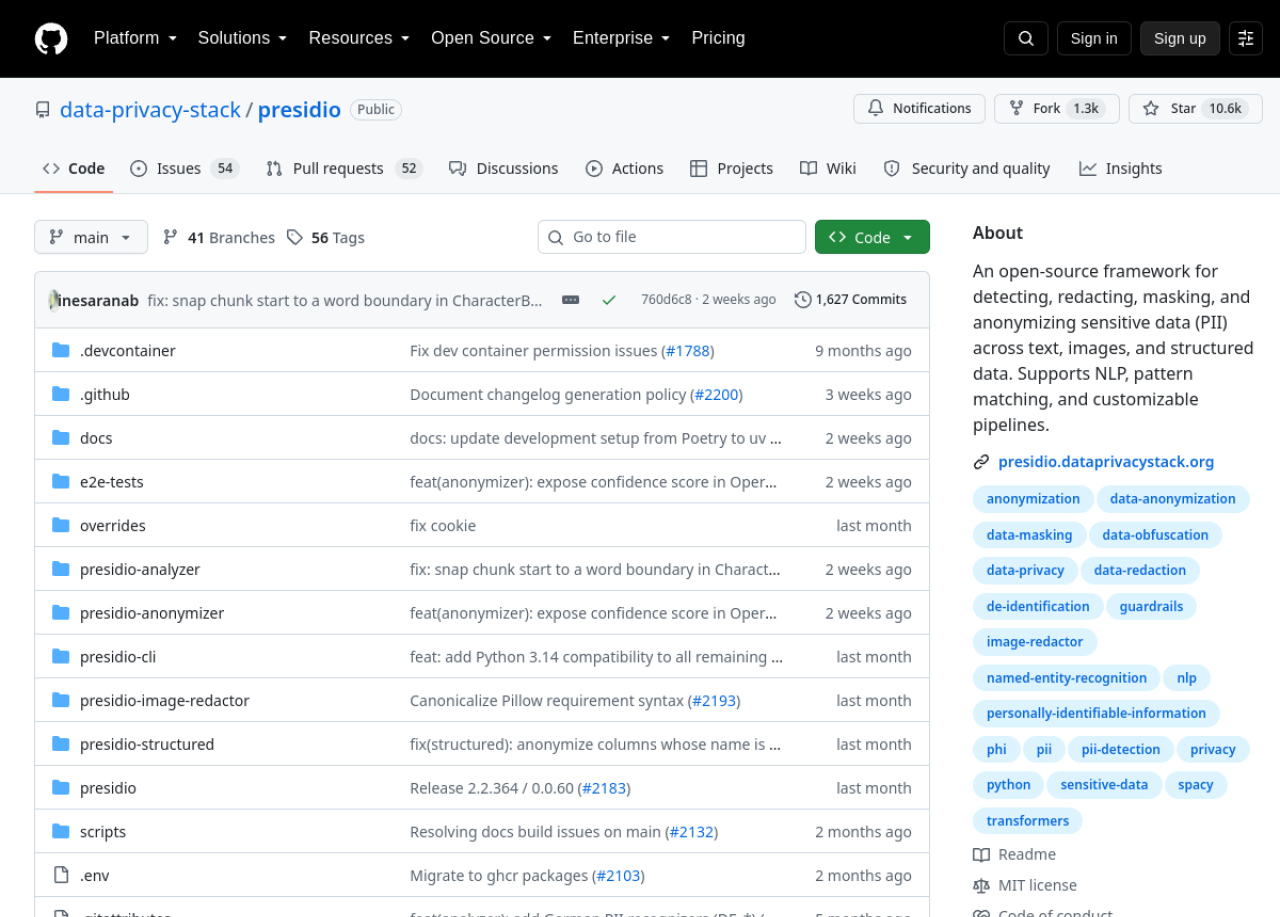Click the link icon beside presidio.dataprivacystack.org
This screenshot has height=917, width=1280.
[981, 462]
